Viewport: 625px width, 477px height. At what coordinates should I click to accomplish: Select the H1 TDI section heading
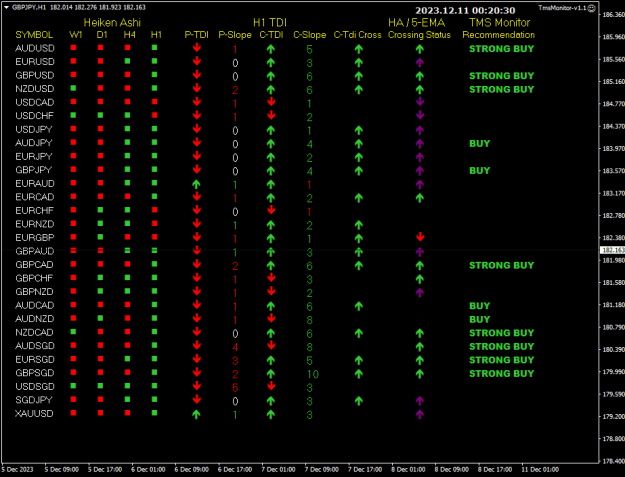tap(270, 23)
